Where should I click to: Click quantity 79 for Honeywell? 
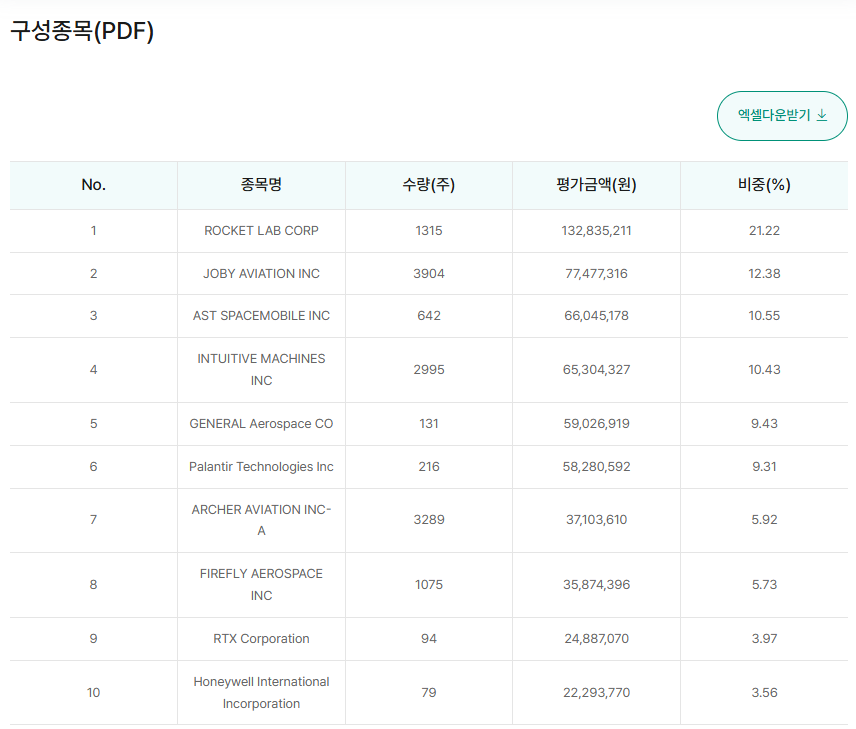tap(429, 693)
